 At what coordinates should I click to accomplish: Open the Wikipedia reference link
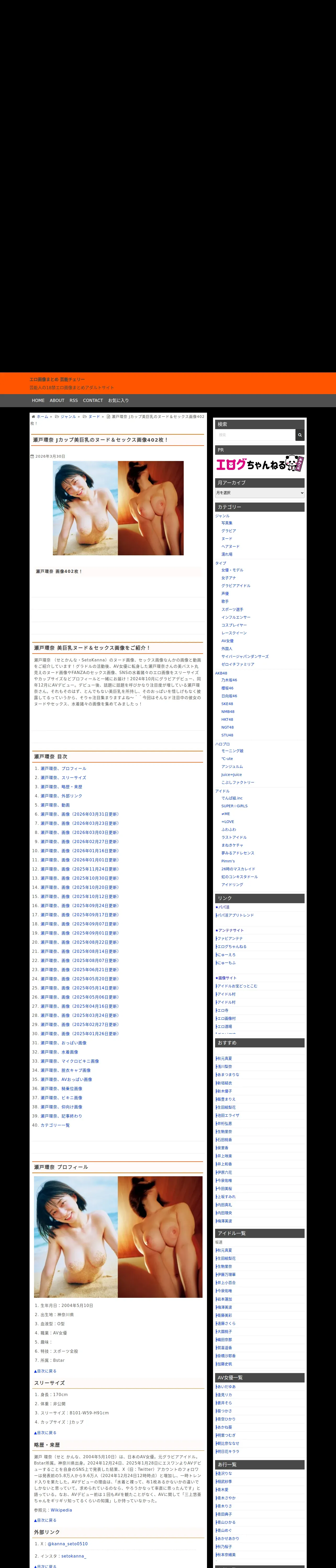[61, 1510]
